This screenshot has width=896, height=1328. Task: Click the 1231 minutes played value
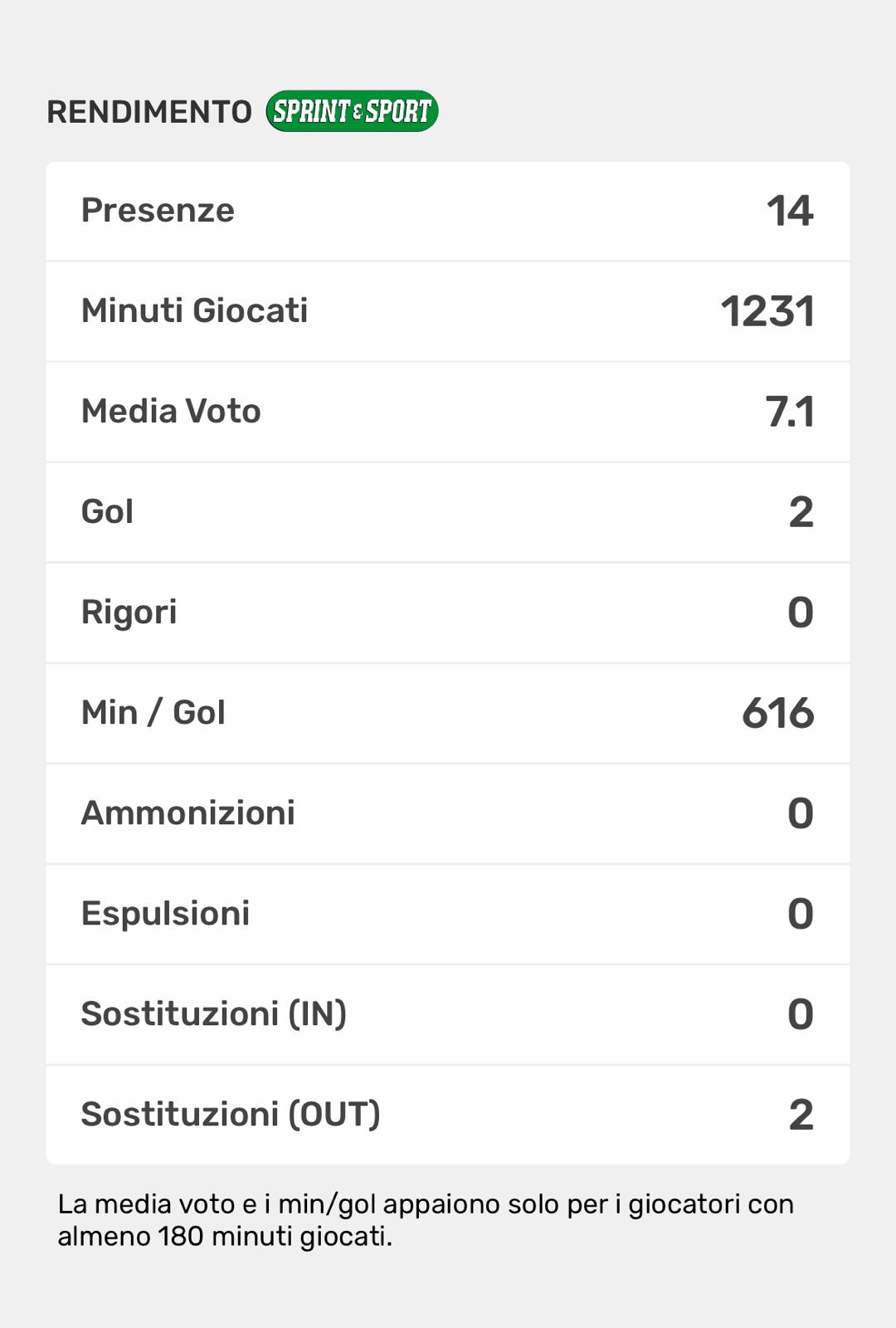click(767, 312)
